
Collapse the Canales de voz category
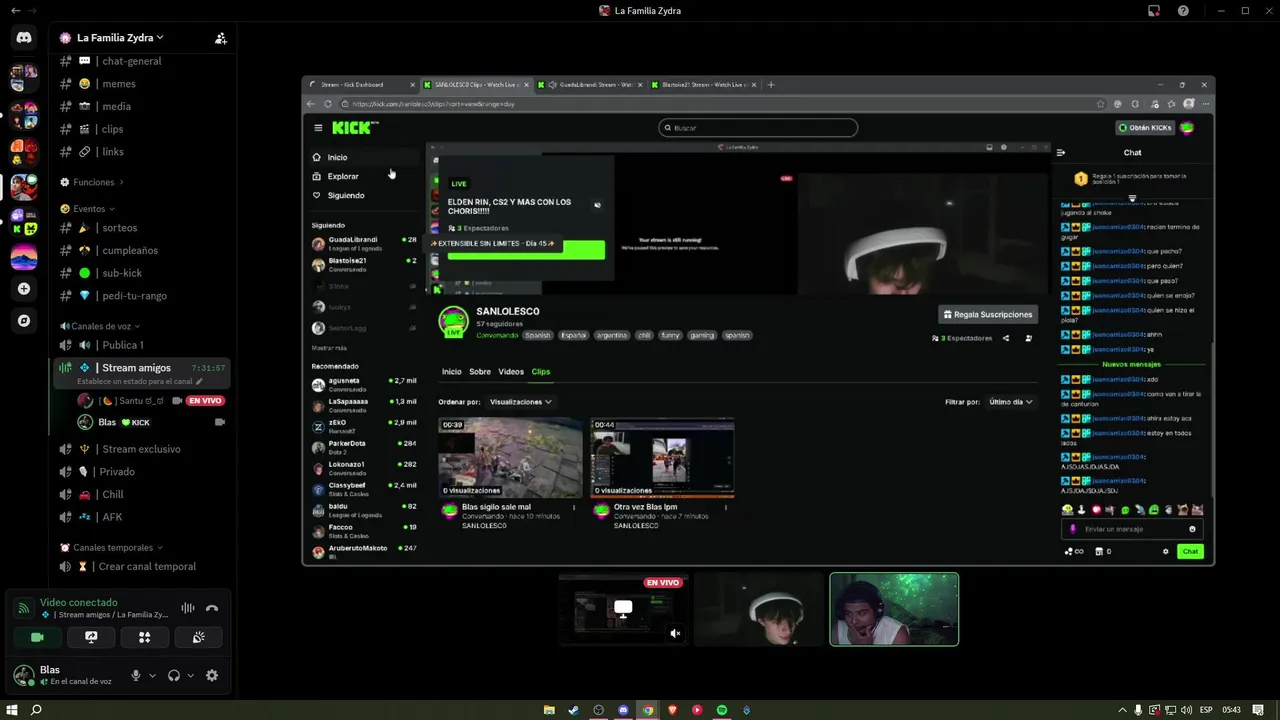(100, 326)
